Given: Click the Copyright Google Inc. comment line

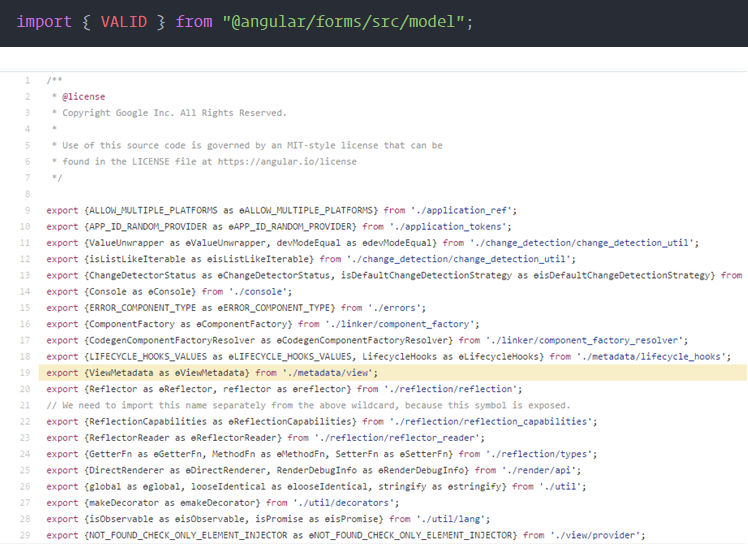Looking at the screenshot, I should [170, 112].
